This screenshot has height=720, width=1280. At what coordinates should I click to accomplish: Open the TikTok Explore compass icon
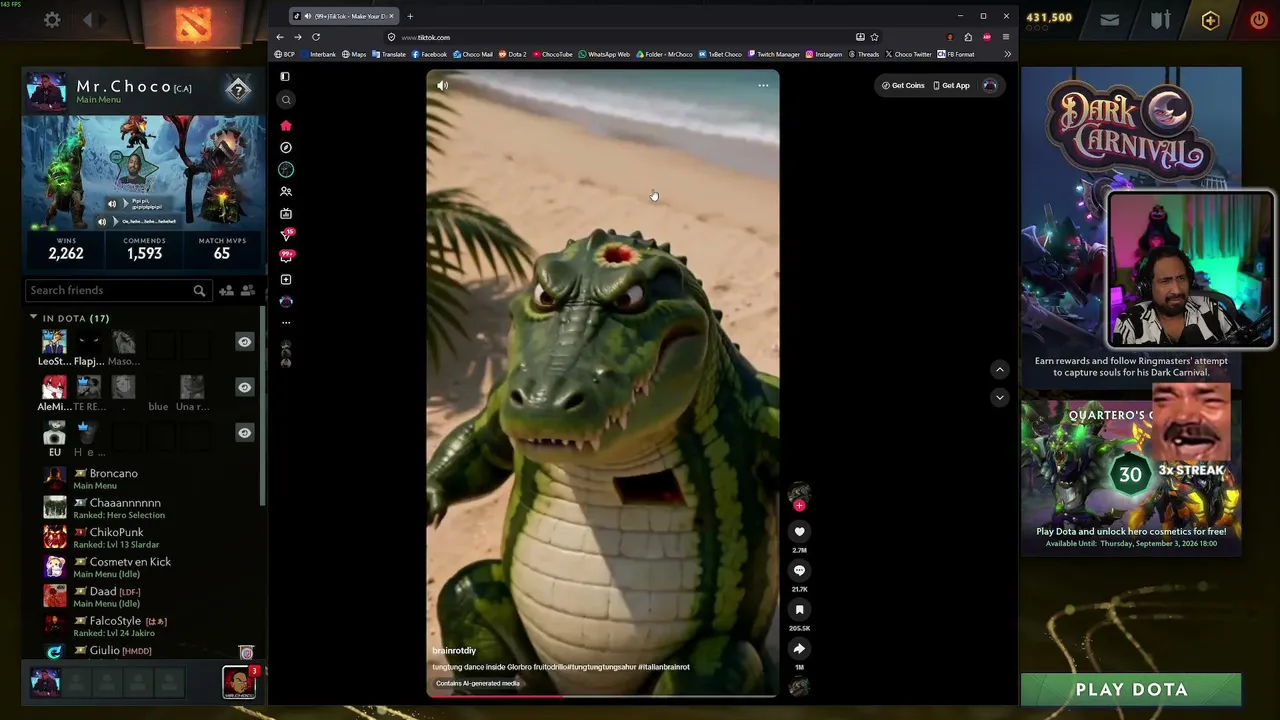coord(286,148)
